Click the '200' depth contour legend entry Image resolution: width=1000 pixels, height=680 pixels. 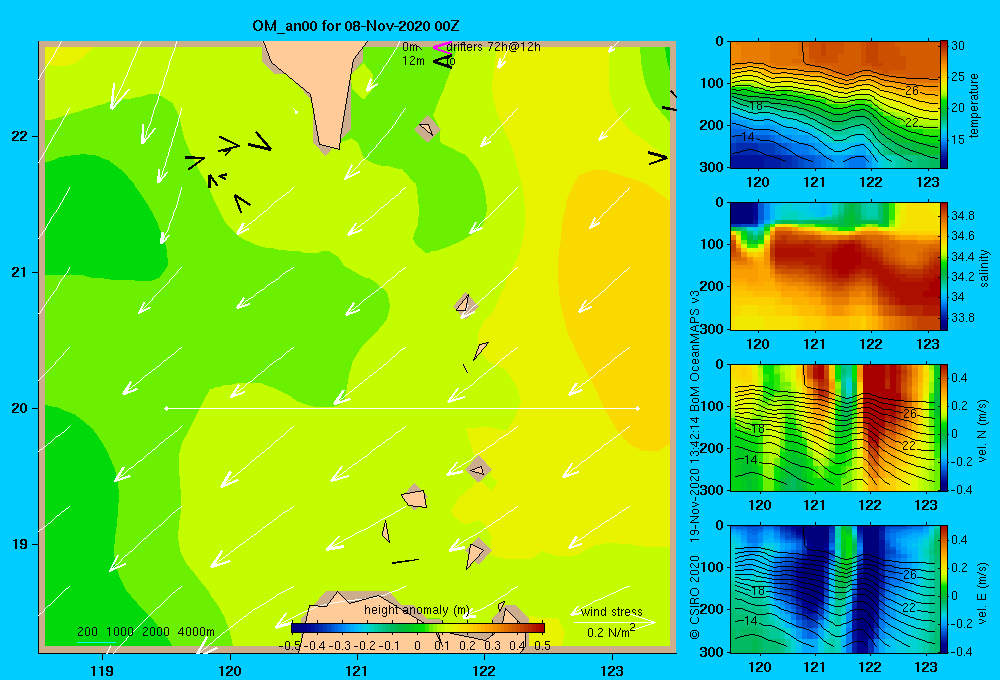(x=87, y=632)
